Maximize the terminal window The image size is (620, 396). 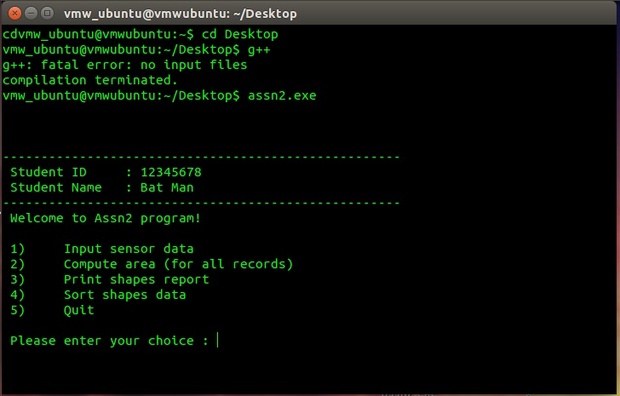tap(47, 13)
